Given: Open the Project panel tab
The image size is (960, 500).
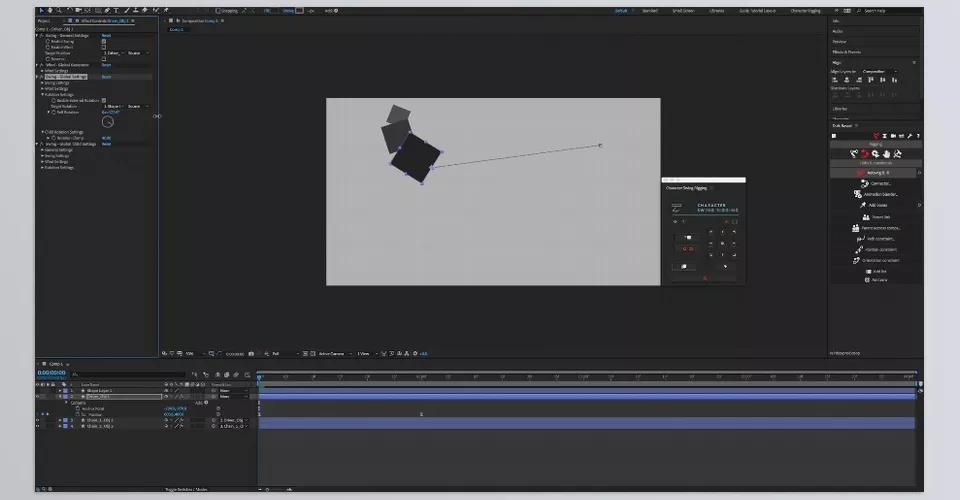Looking at the screenshot, I should 44,21.
